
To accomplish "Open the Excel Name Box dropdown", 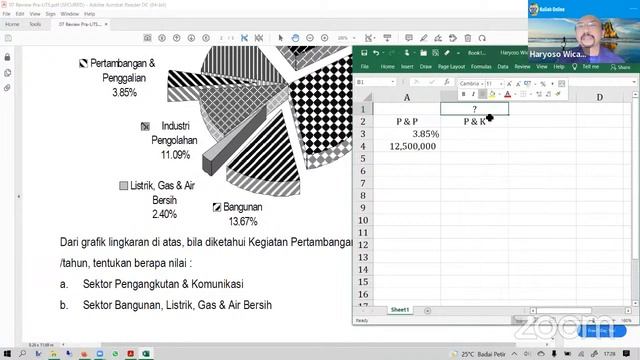I will 393,82.
